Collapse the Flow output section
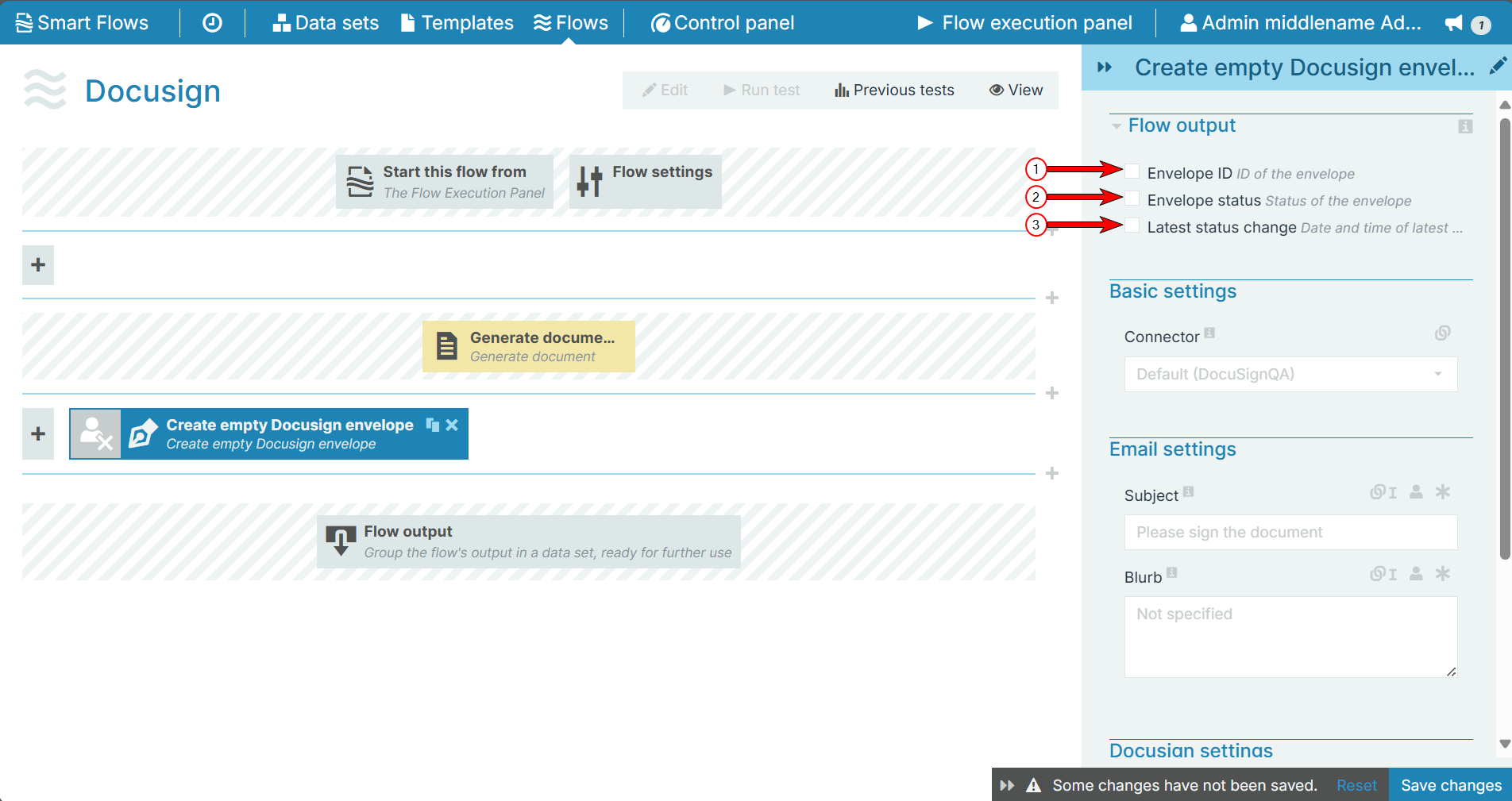The image size is (1512, 801). click(x=1117, y=126)
